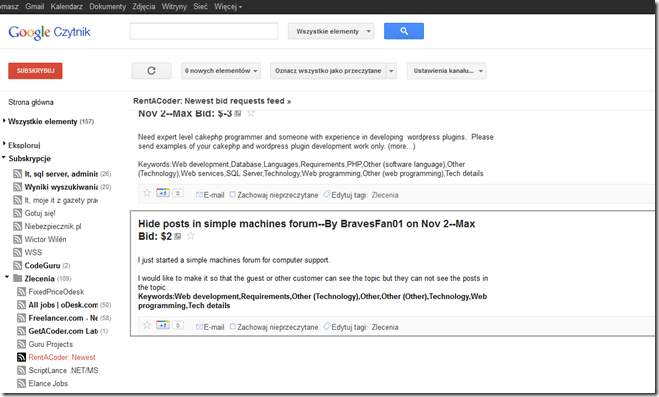The width and height of the screenshot is (659, 397).
Task: Click the E-mail envelope icon on the last entry
Action: (199, 327)
